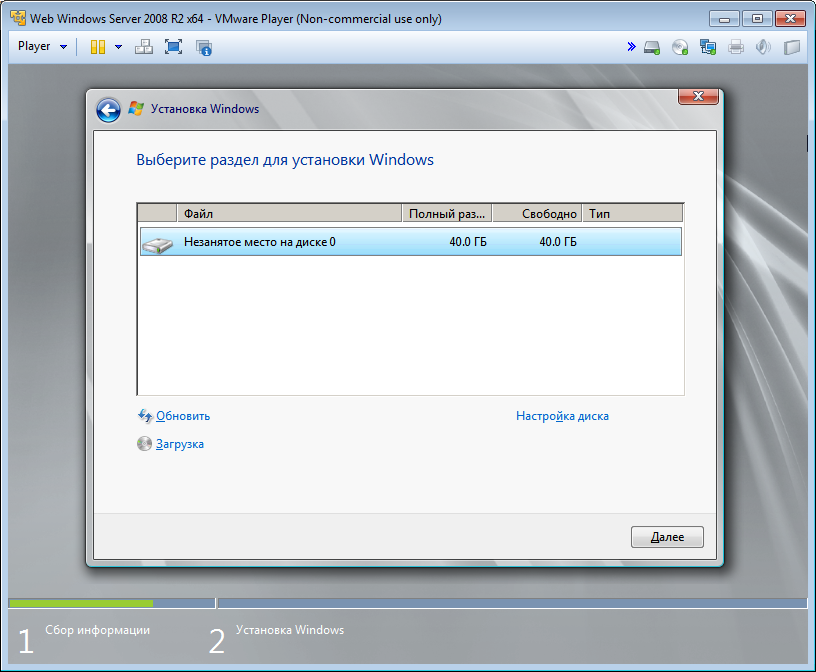This screenshot has height=672, width=816.
Task: Click the sound card device icon
Action: coord(763,47)
